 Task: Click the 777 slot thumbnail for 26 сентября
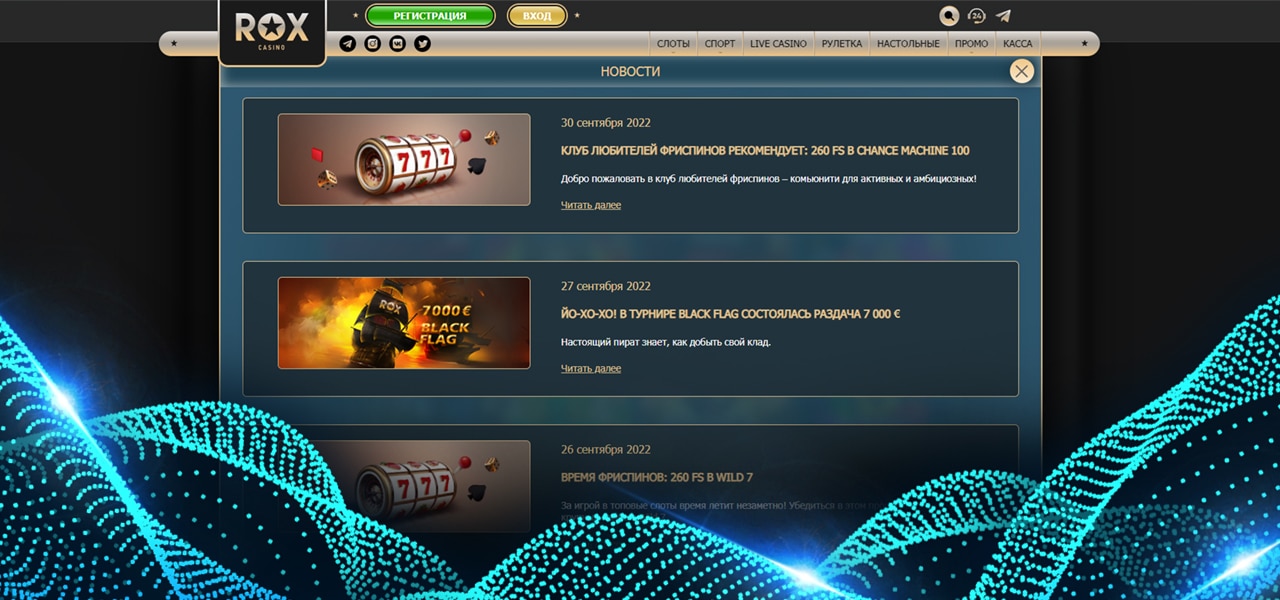click(404, 485)
